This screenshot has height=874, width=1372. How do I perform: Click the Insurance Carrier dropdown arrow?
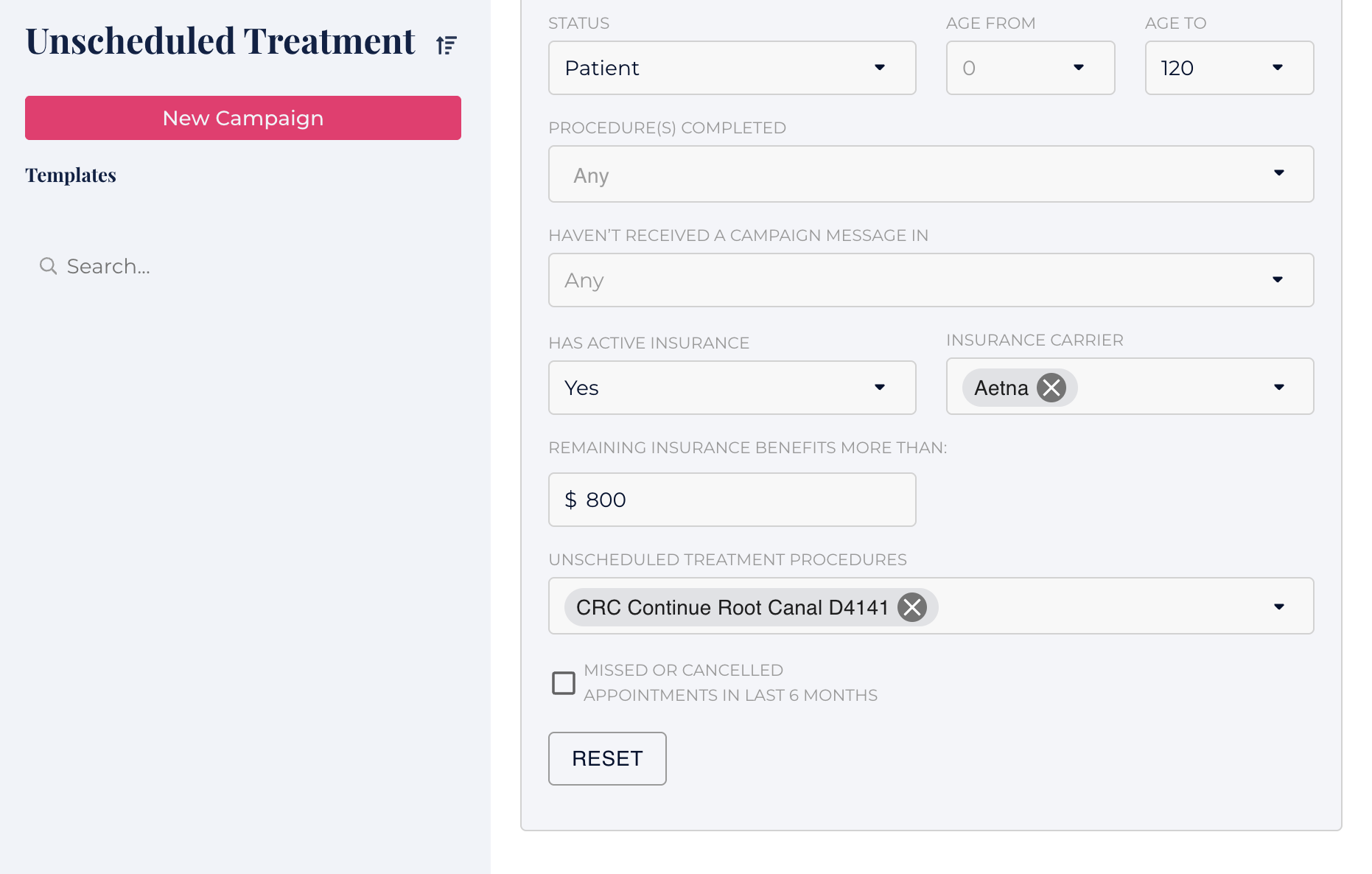coord(1278,387)
